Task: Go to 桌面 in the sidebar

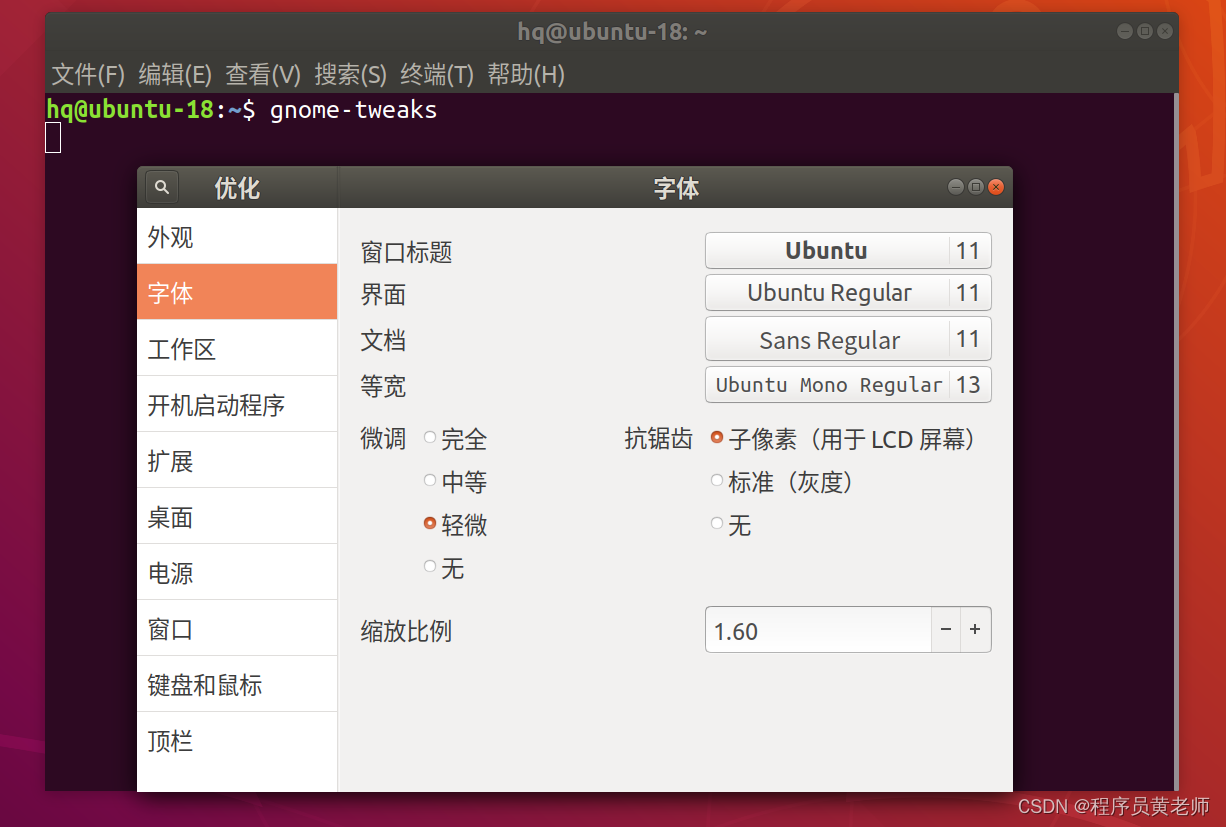Action: (x=237, y=517)
